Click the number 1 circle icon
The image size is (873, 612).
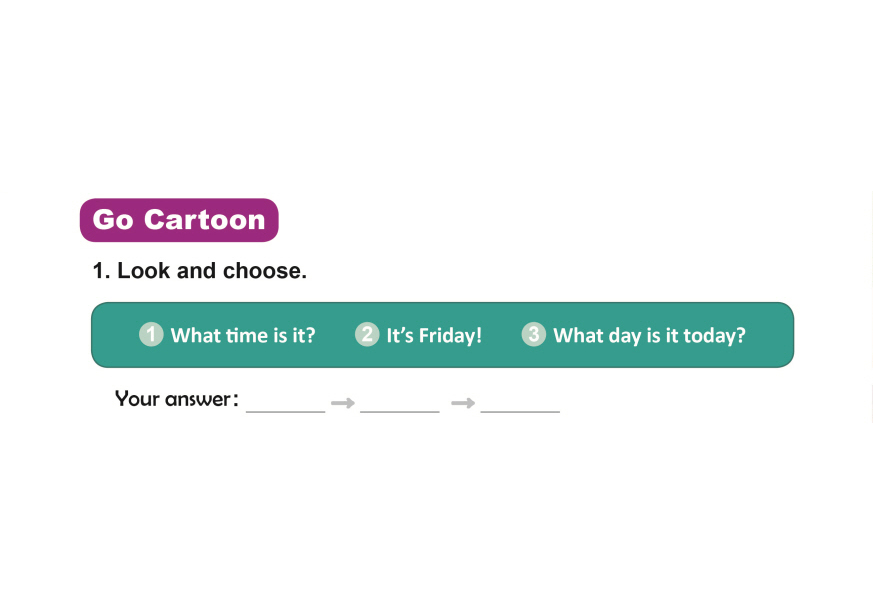tap(151, 334)
